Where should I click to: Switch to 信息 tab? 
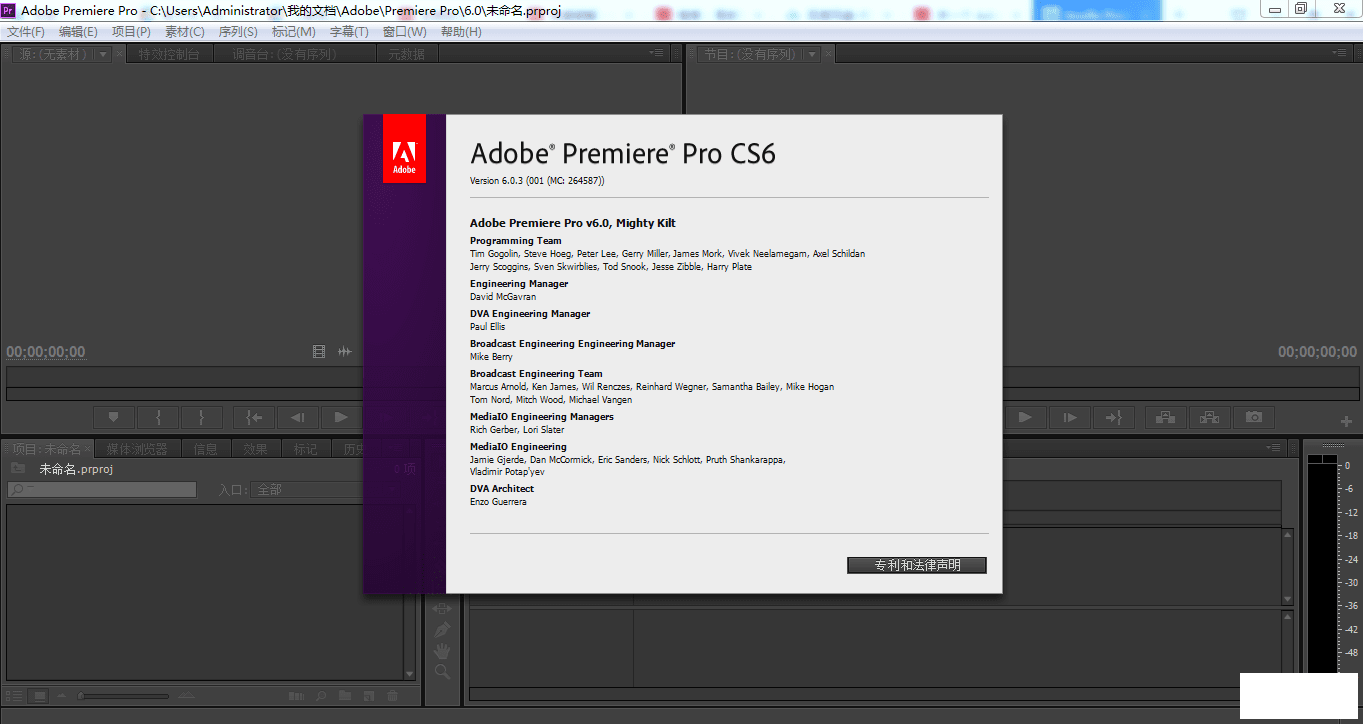tap(205, 449)
